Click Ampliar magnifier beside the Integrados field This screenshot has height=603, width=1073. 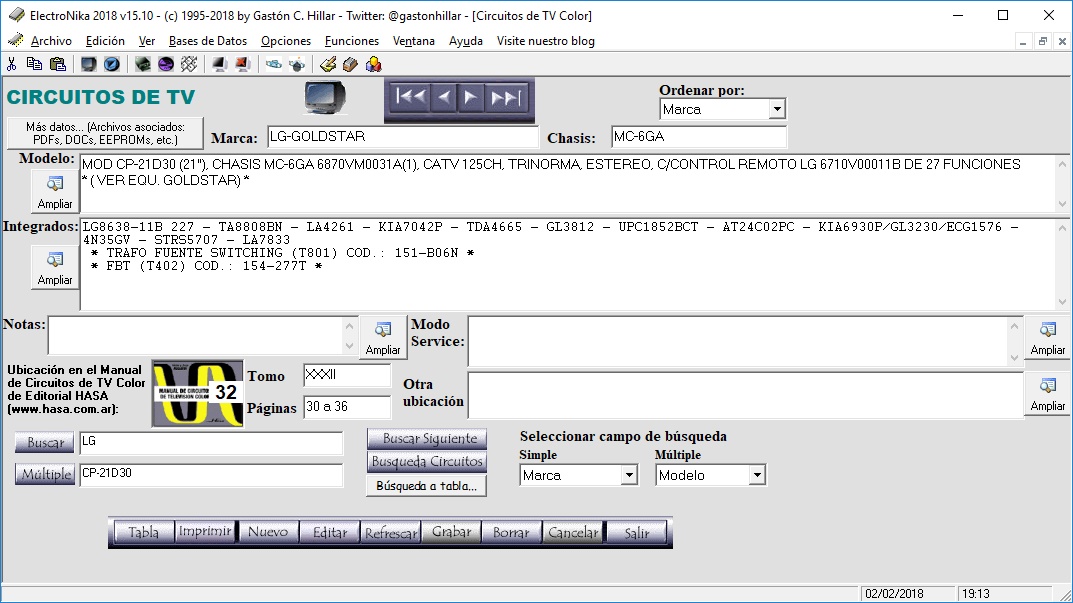tap(54, 268)
